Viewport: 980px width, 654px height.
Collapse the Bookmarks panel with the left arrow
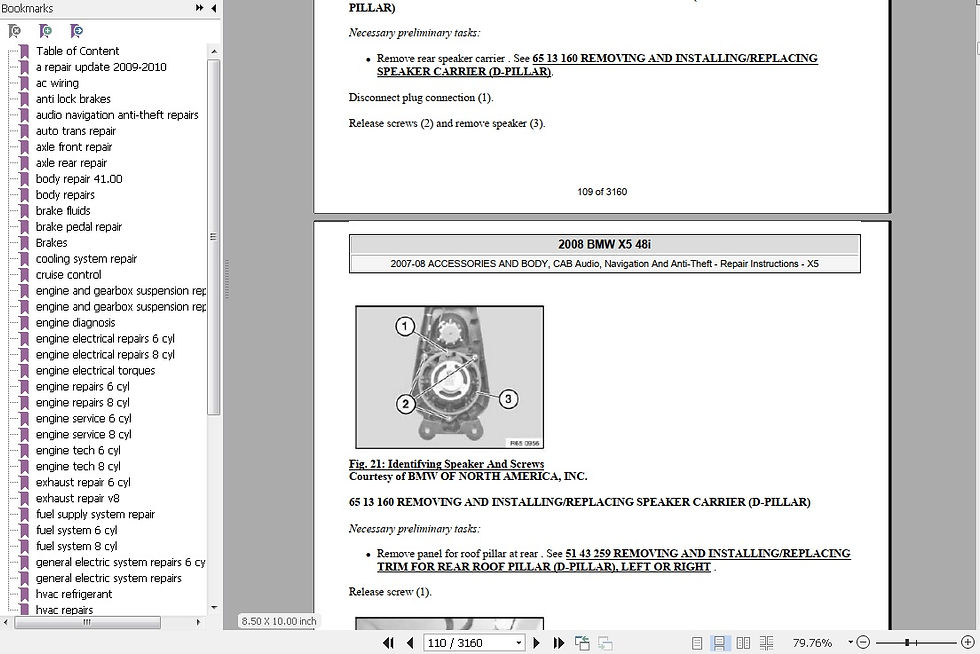(x=214, y=8)
